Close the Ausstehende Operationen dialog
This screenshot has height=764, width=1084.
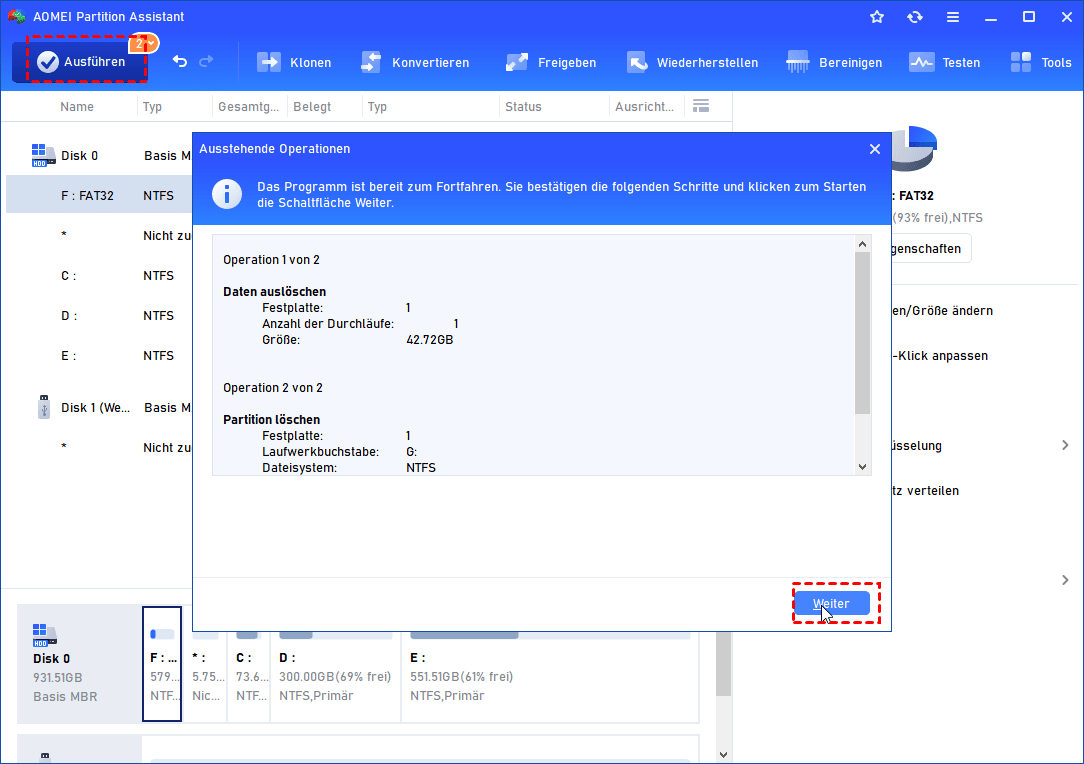875,149
